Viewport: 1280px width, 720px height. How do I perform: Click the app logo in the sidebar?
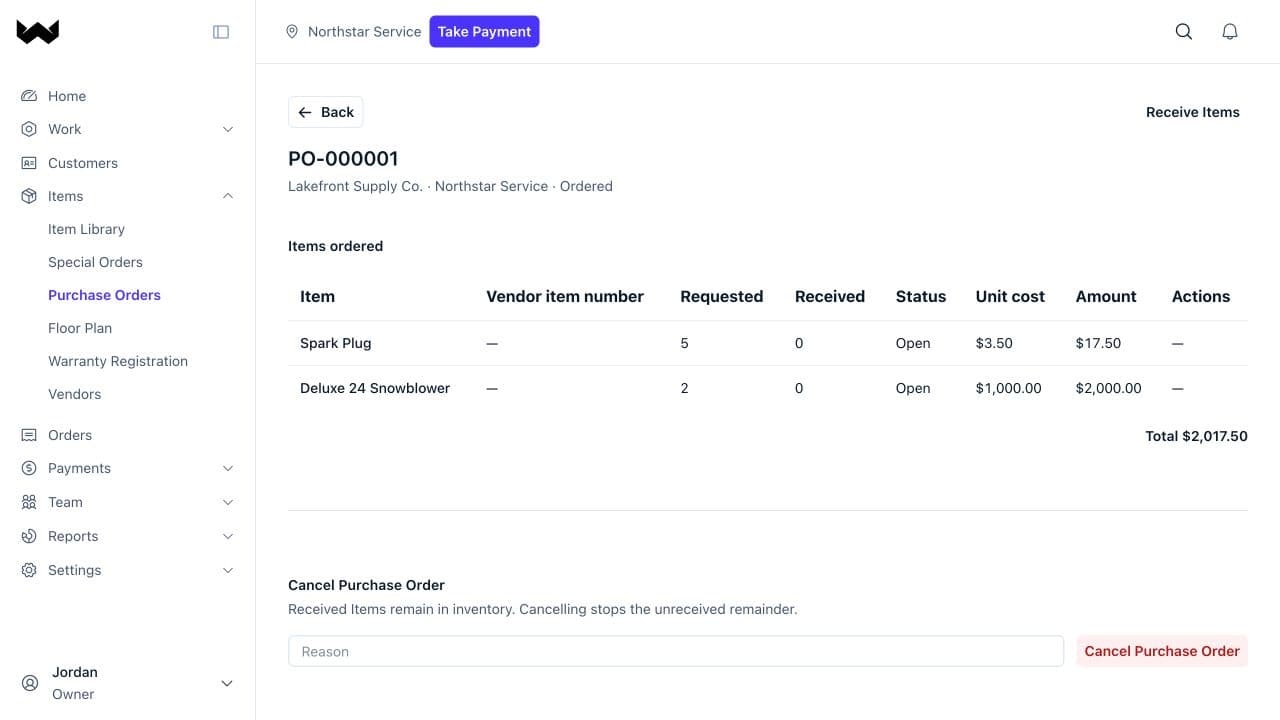pyautogui.click(x=38, y=32)
